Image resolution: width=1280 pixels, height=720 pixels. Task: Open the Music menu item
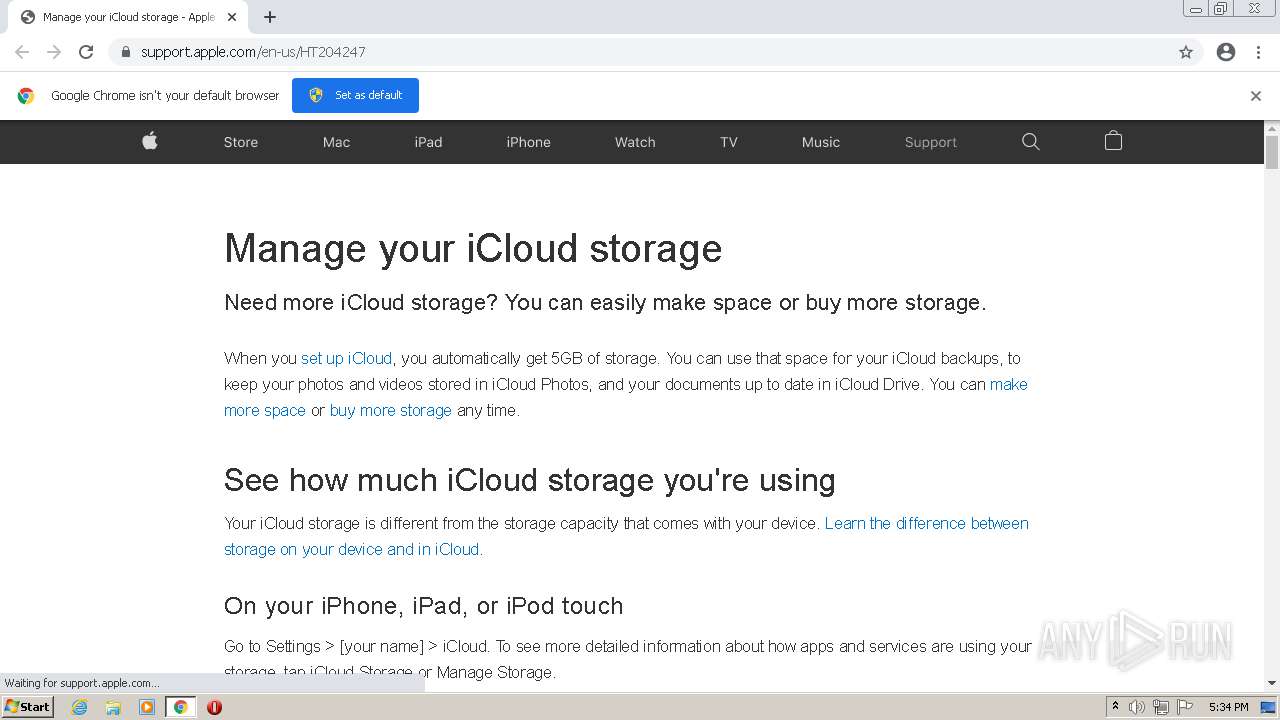pos(821,142)
